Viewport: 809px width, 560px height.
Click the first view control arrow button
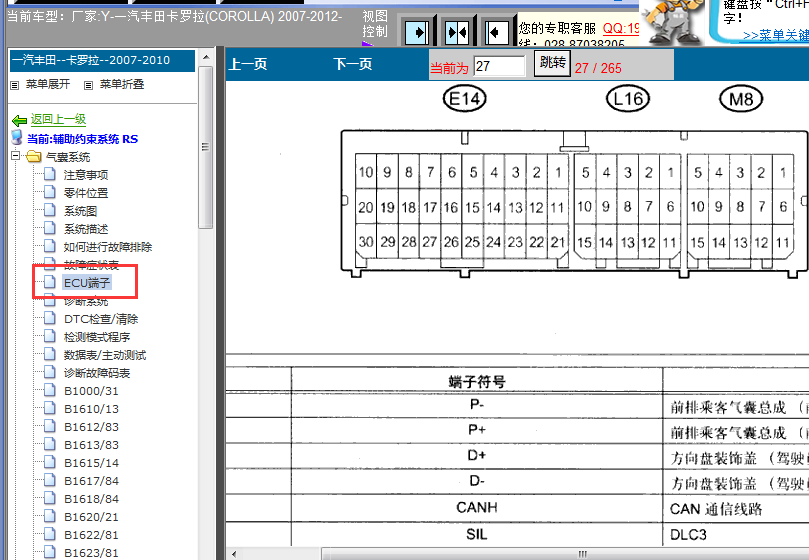pyautogui.click(x=418, y=33)
